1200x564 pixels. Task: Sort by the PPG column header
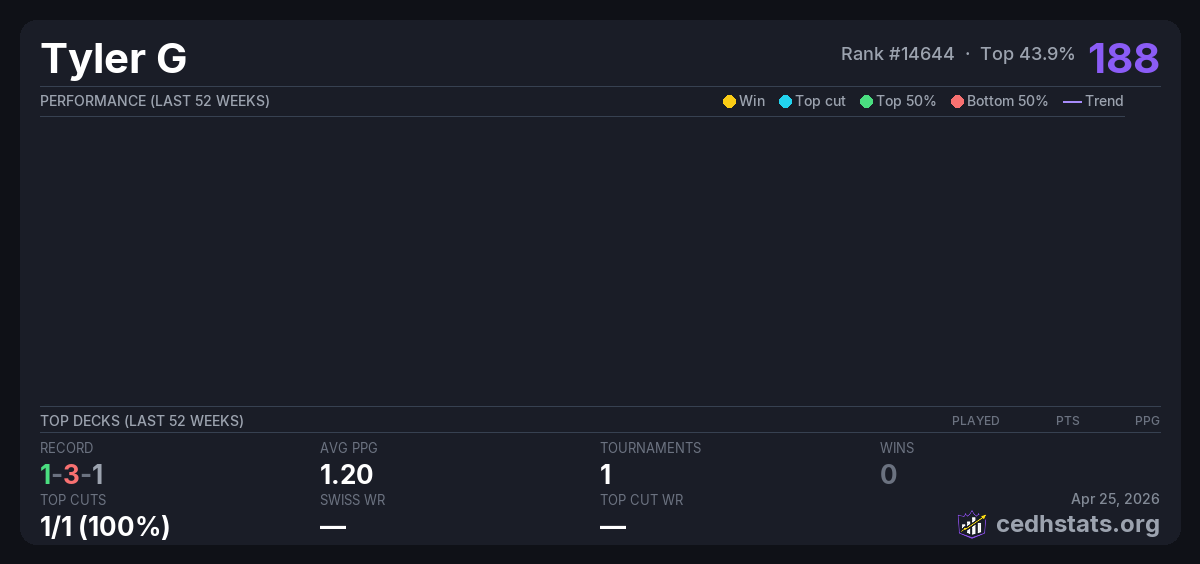point(1147,421)
